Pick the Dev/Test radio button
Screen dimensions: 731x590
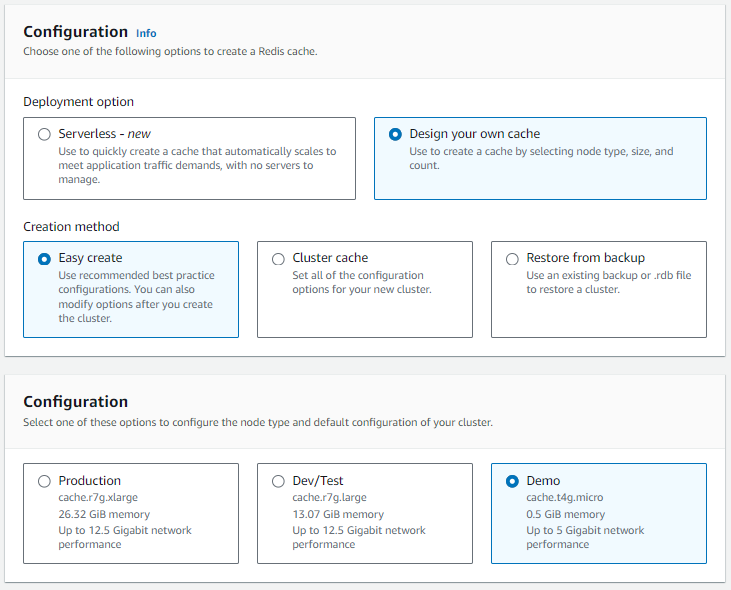pos(278,481)
